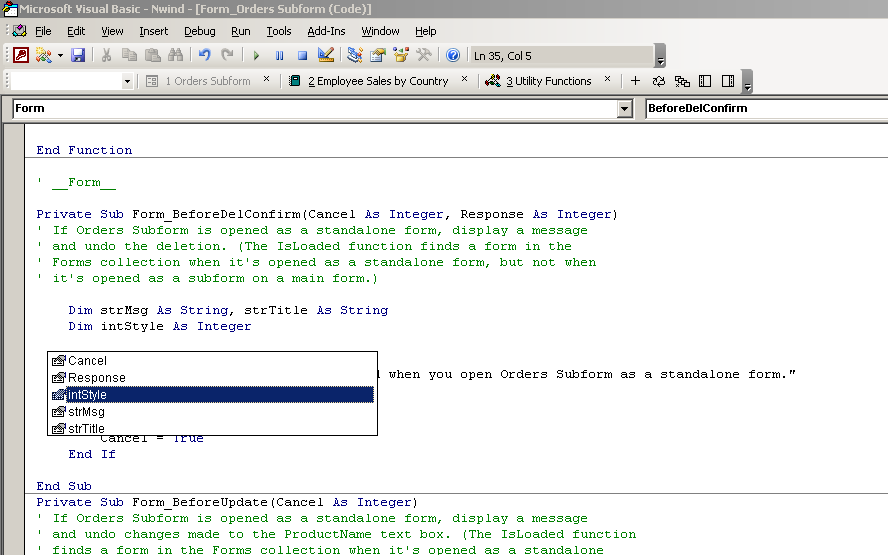Open the View menu
Viewport: 888px width, 555px height.
coord(112,31)
